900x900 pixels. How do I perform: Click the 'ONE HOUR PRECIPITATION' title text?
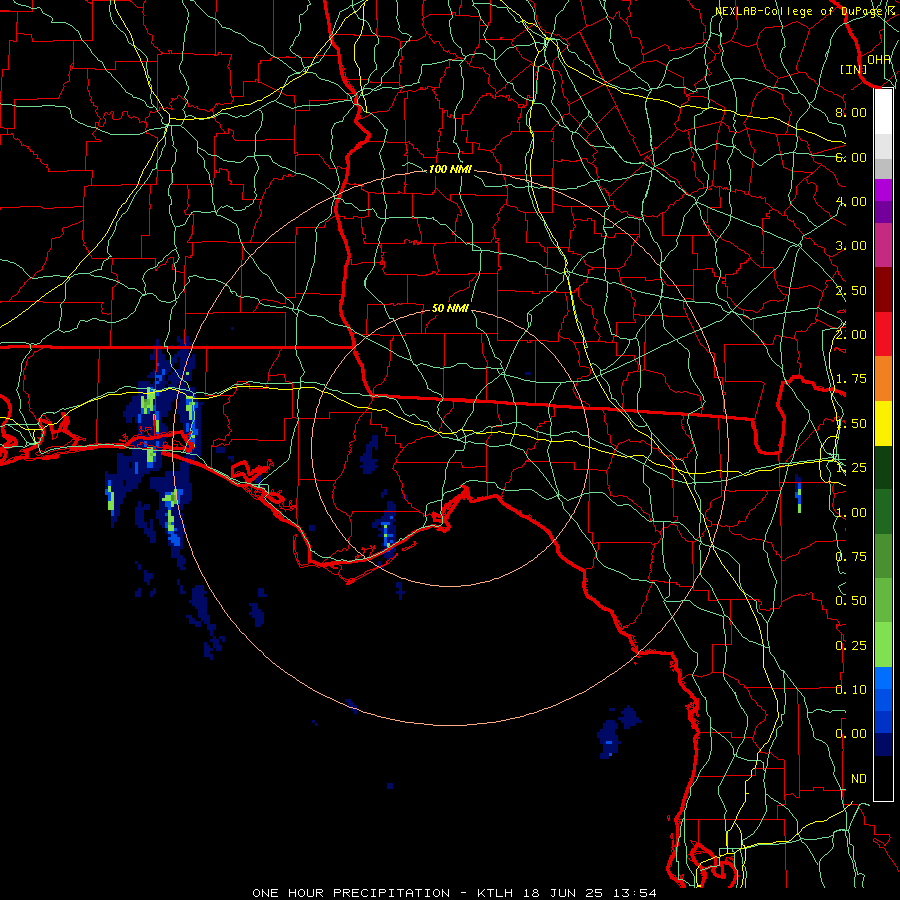[x=351, y=893]
